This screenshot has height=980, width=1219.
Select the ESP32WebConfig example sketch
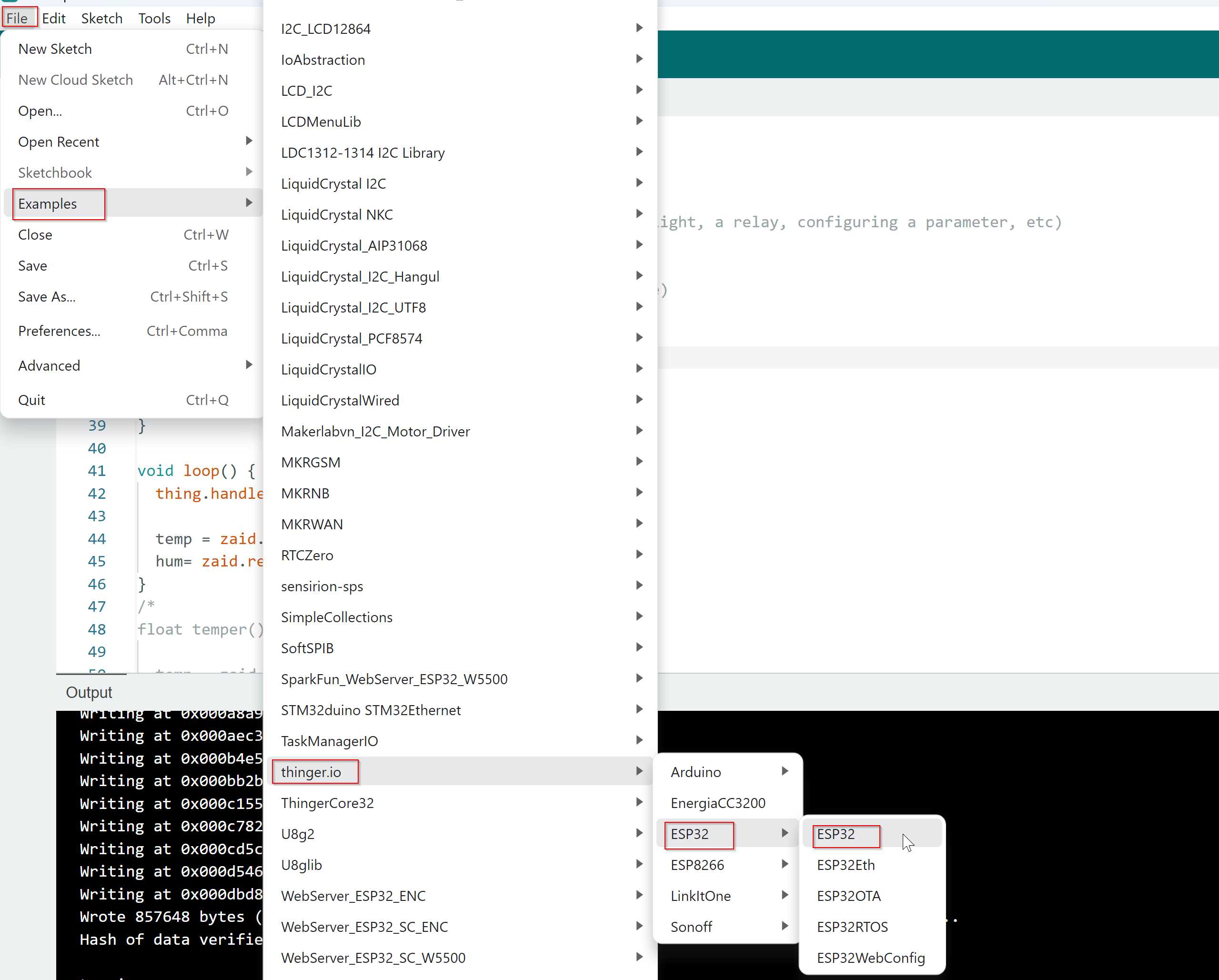(x=872, y=958)
